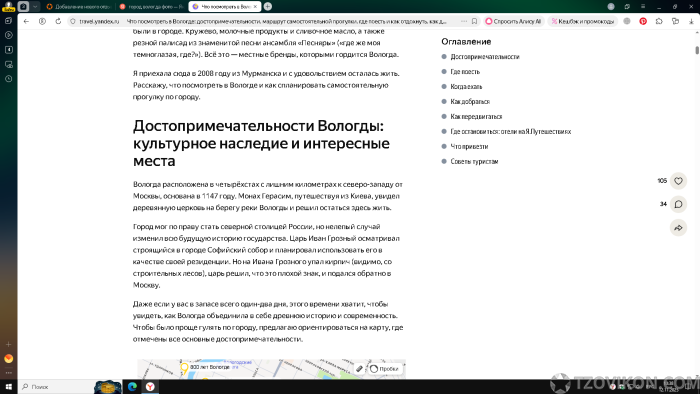Bookmark this page using bookmark icon
The width and height of the screenshot is (700, 394).
475,21
